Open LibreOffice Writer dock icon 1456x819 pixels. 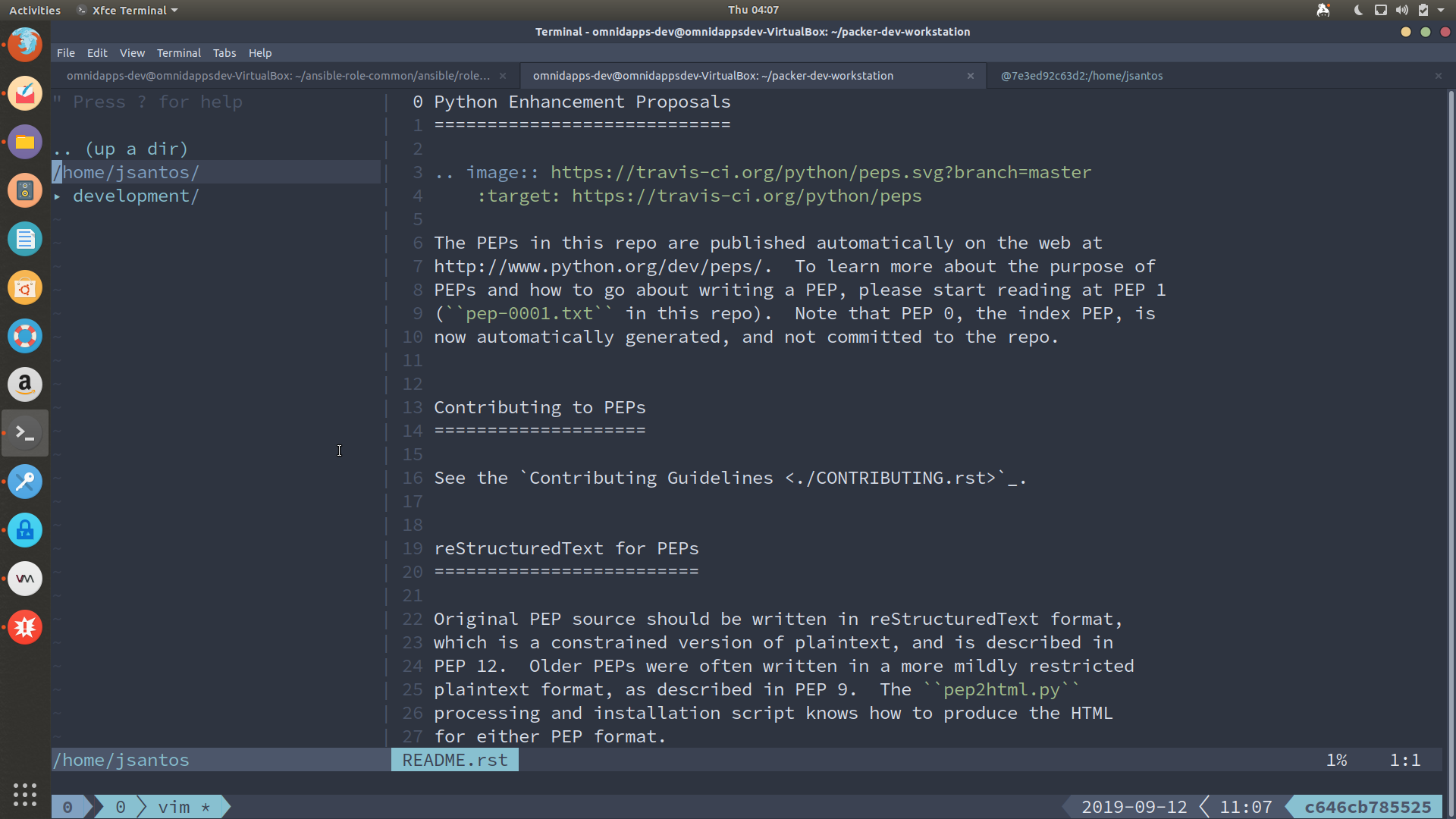coord(25,239)
